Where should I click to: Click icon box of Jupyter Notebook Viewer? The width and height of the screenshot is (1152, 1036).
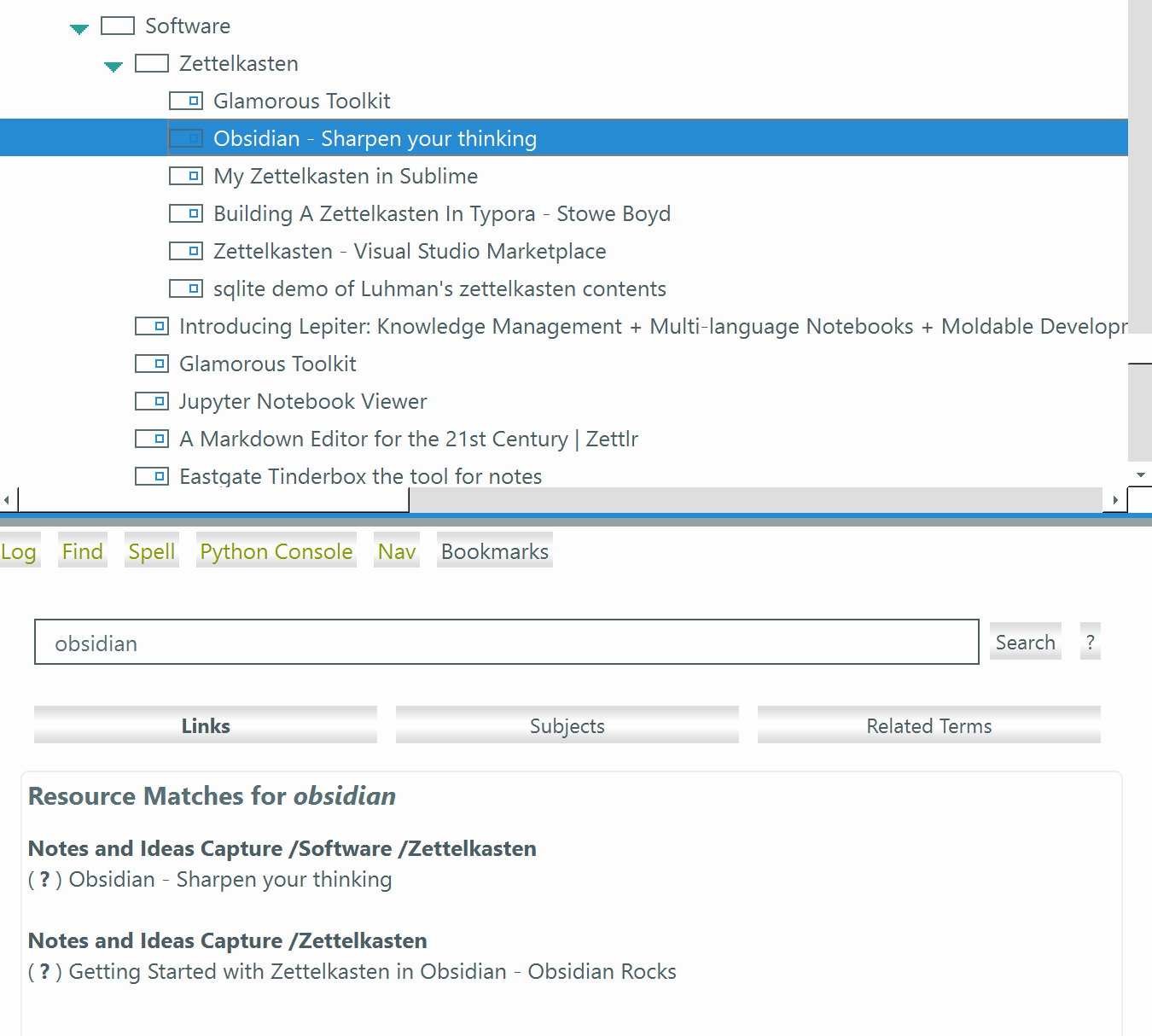152,401
